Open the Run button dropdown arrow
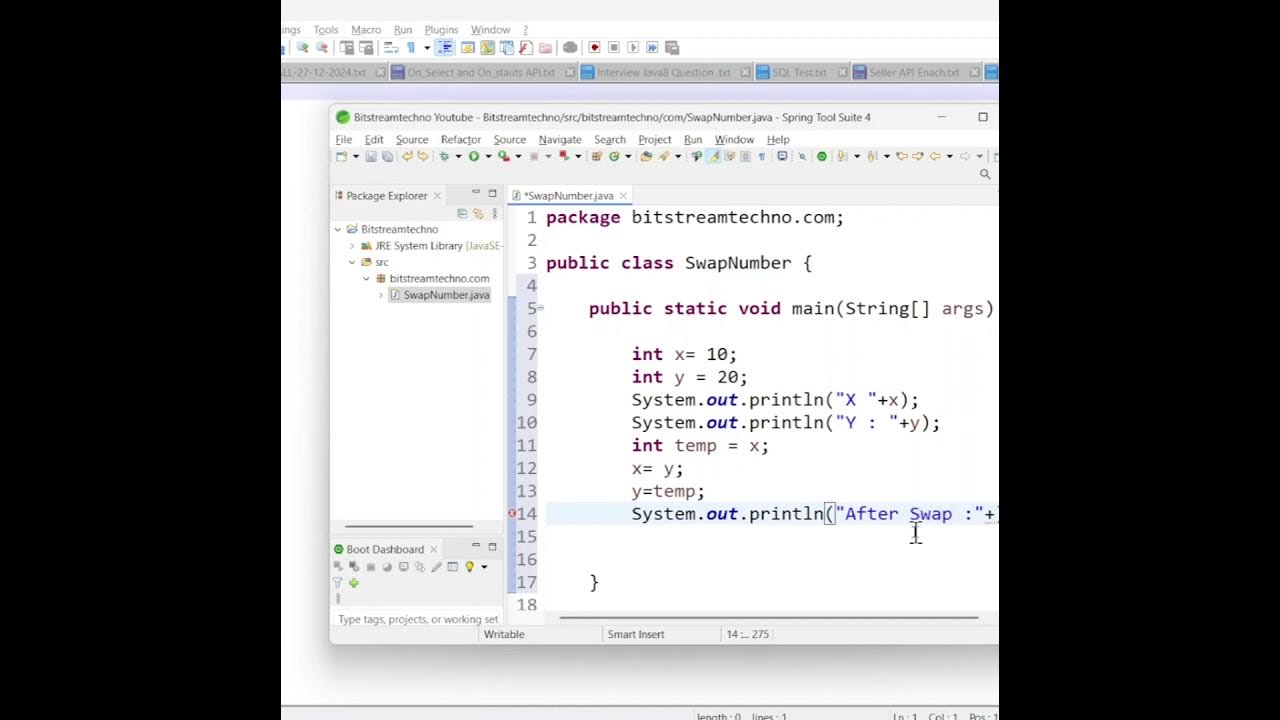The width and height of the screenshot is (1280, 720). point(488,156)
